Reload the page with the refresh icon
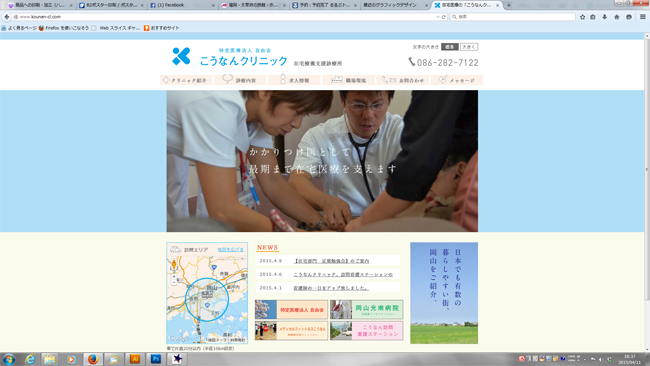The height and width of the screenshot is (366, 650). [444, 17]
